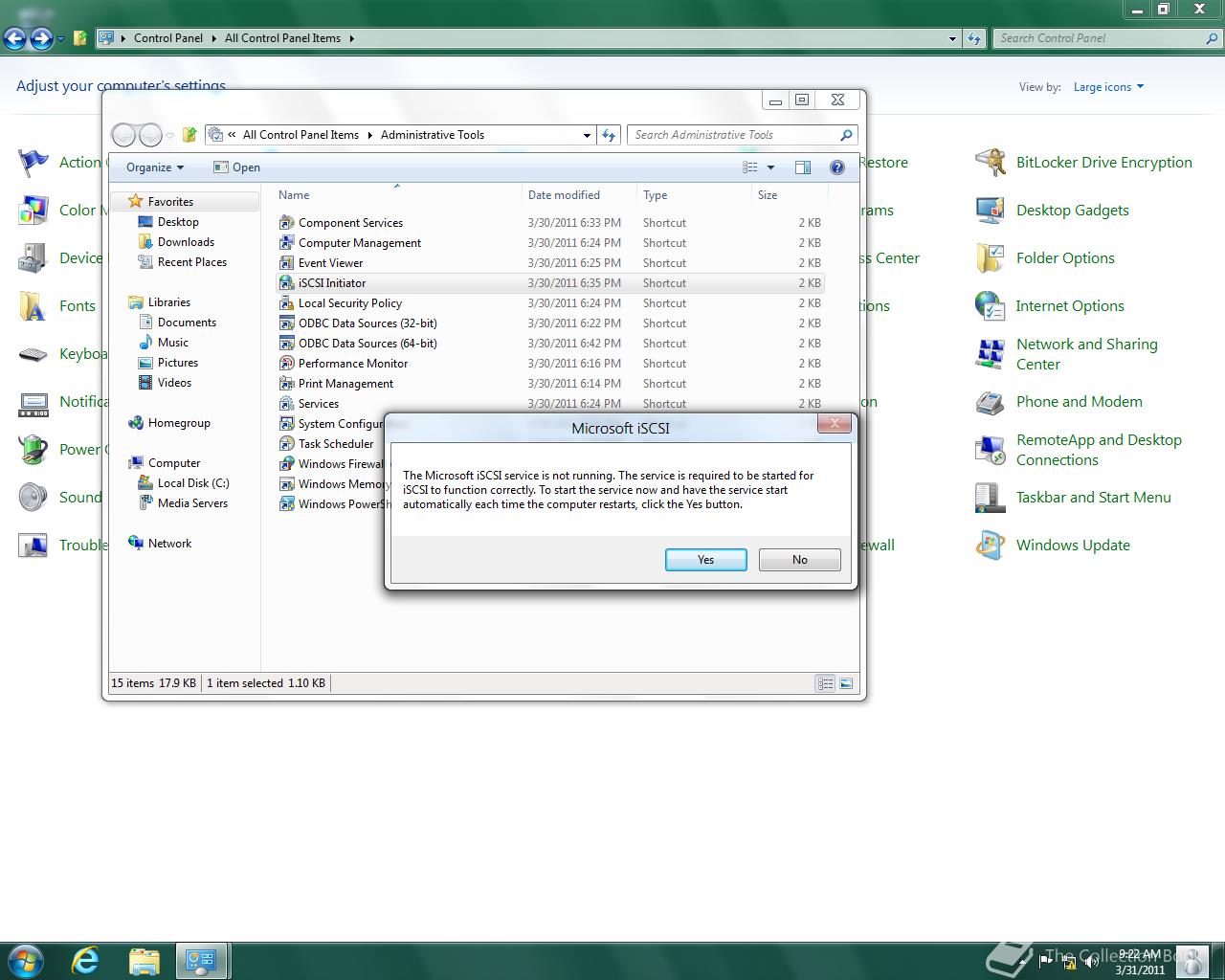Click the Help icon in Administrative Tools
The height and width of the screenshot is (980, 1225).
click(x=836, y=167)
